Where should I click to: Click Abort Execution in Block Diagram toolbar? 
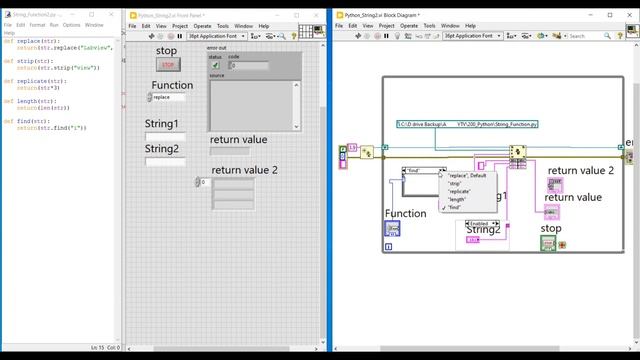tap(377, 36)
